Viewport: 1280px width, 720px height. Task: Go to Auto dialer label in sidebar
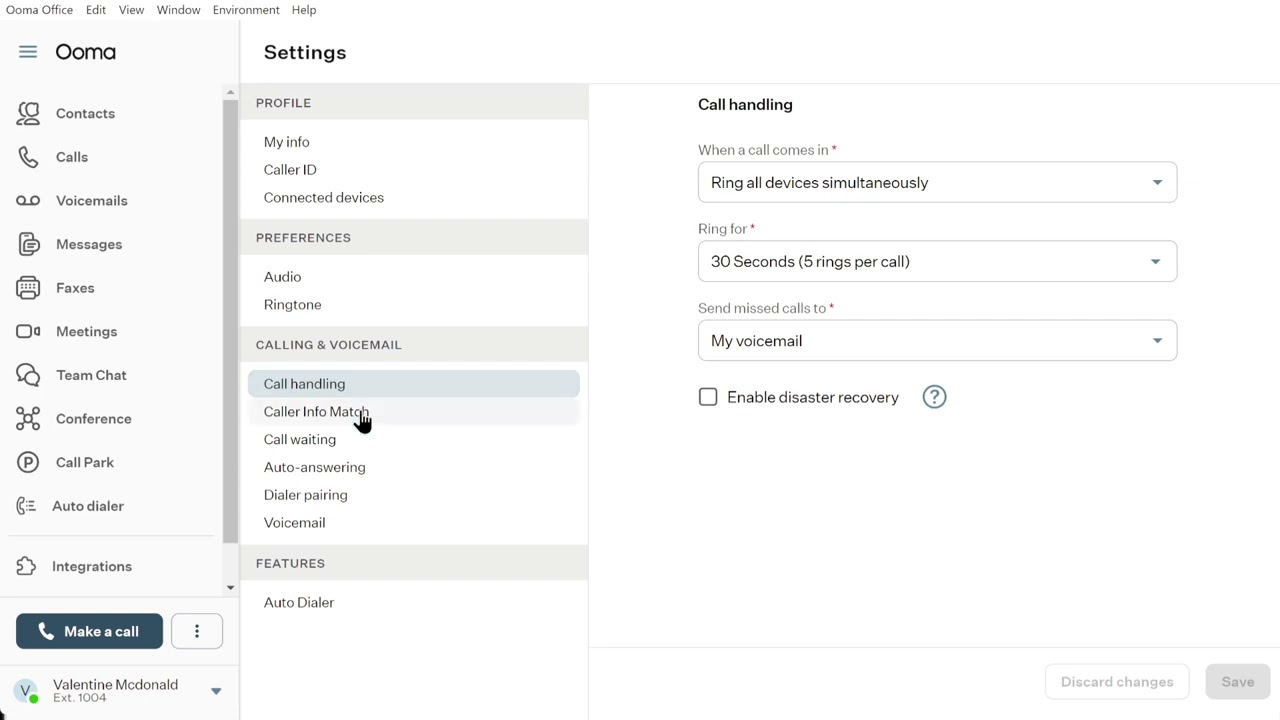click(88, 506)
